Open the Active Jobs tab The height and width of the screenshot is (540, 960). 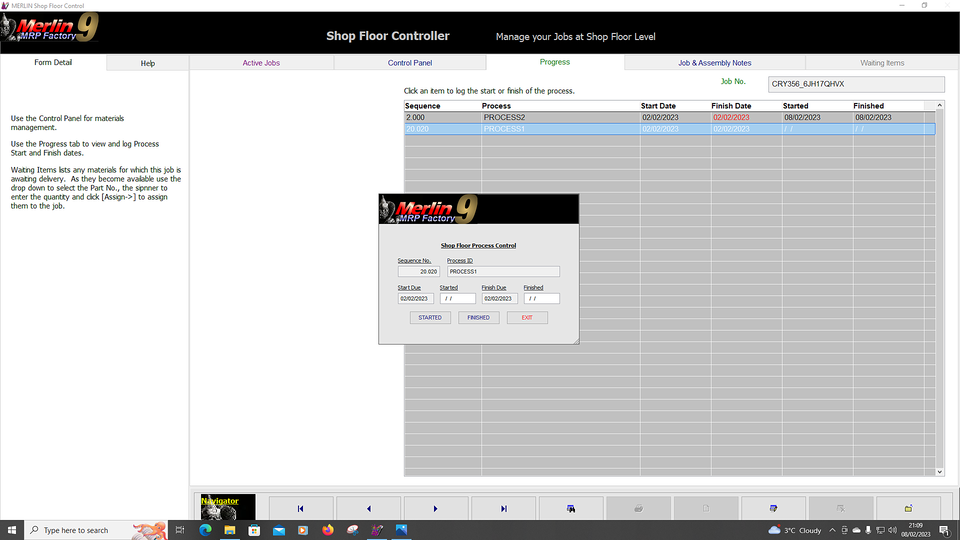(261, 63)
